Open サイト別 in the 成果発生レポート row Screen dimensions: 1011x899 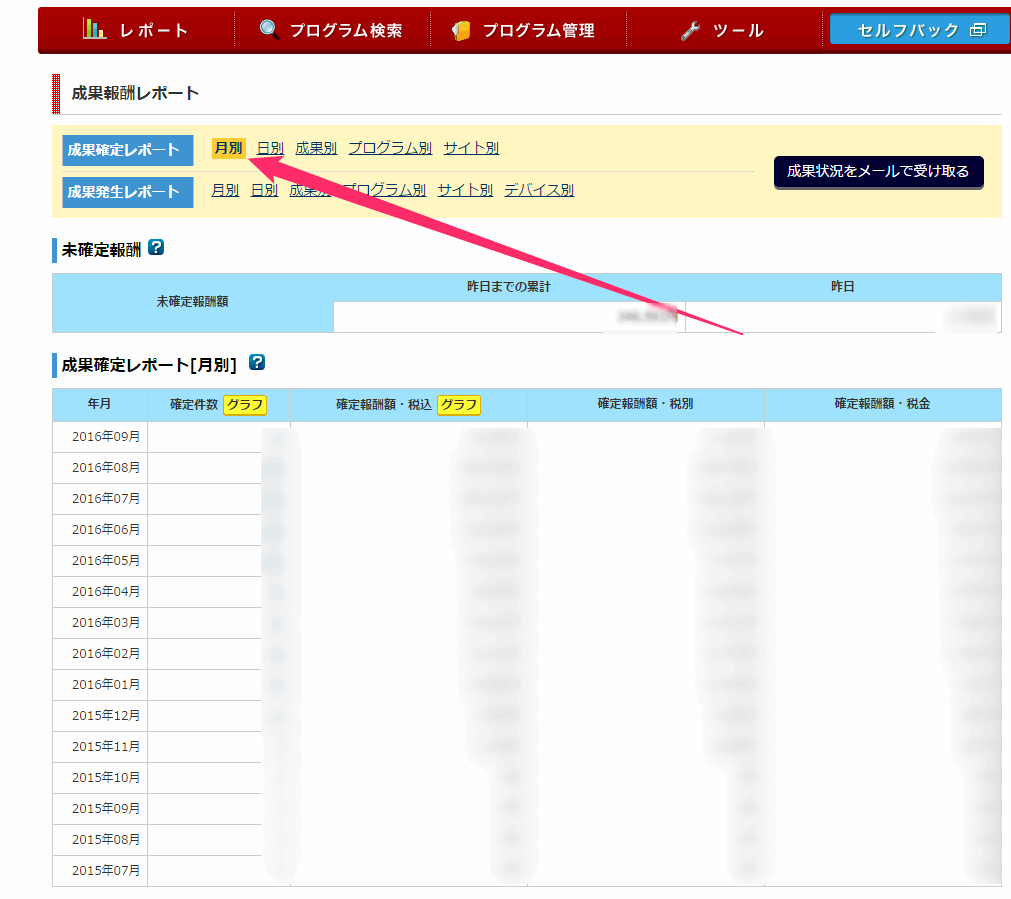tap(465, 190)
